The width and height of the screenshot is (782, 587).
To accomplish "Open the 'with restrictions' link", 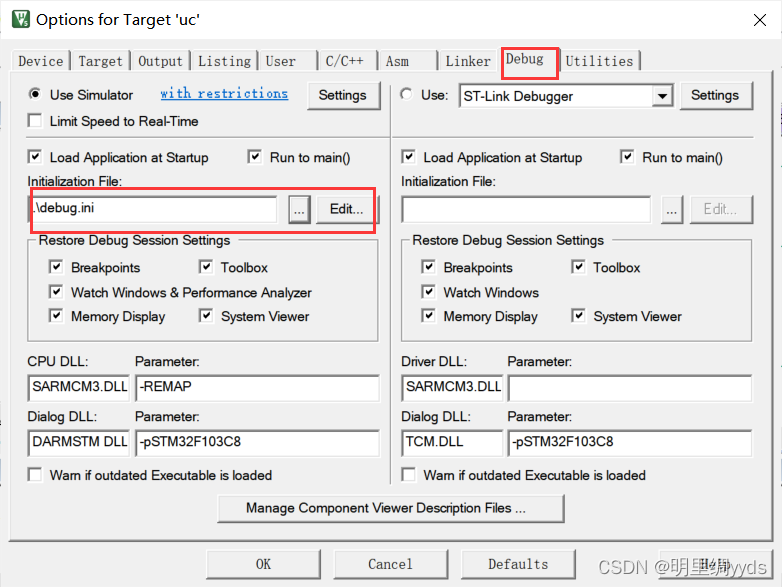I will coord(224,93).
